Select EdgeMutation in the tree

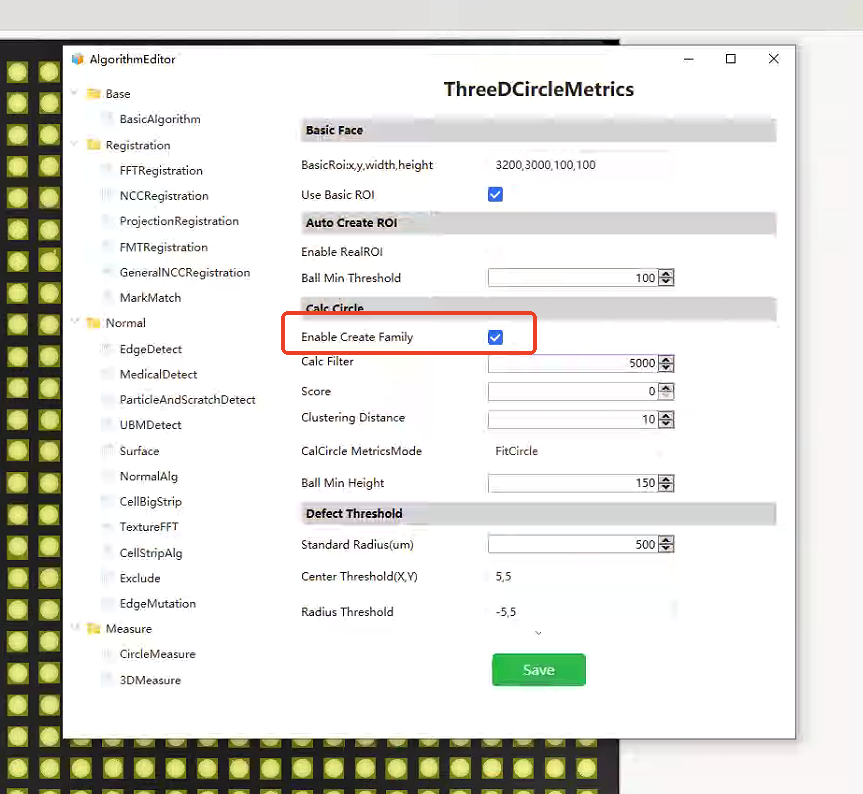tap(158, 604)
